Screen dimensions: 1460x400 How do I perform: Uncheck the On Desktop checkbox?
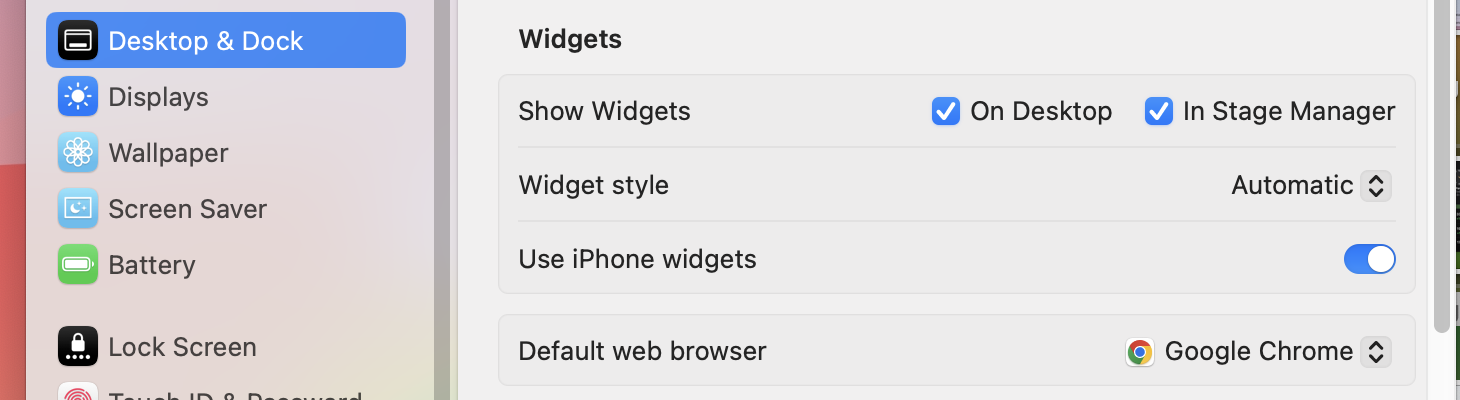click(946, 111)
